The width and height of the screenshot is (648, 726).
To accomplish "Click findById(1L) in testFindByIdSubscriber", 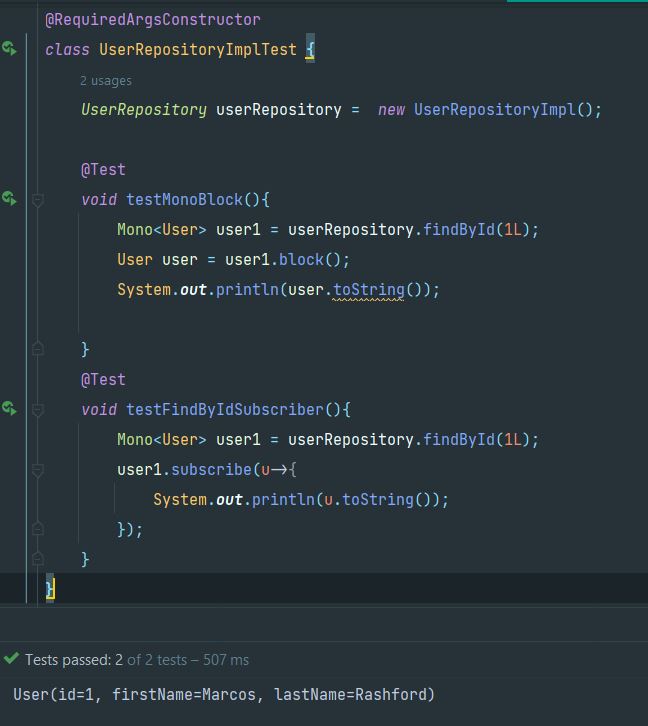I will click(x=477, y=439).
